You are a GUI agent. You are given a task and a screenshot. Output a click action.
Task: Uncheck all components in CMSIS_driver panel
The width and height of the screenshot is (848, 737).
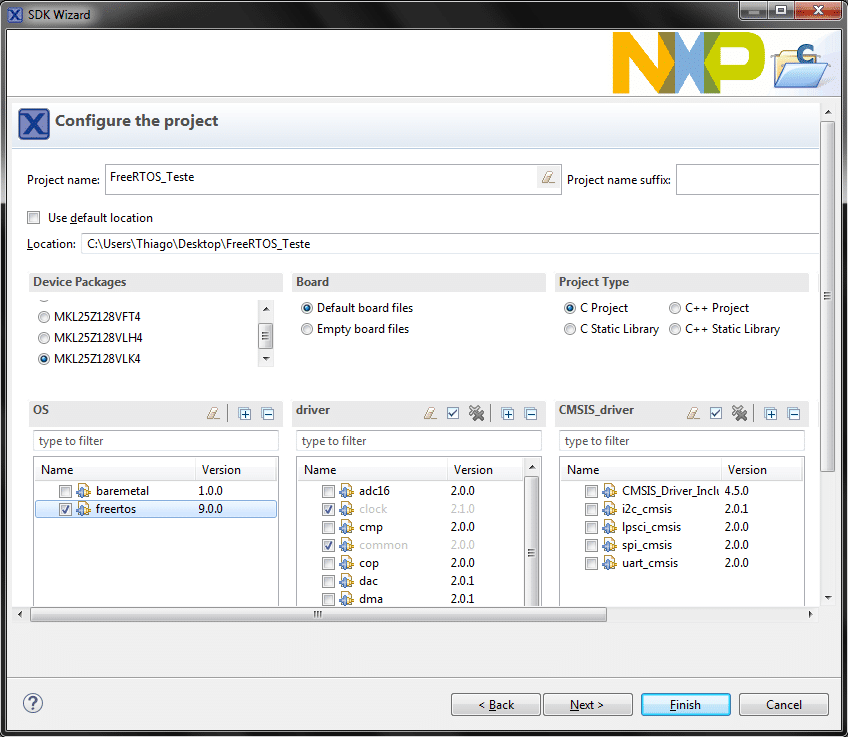click(739, 414)
